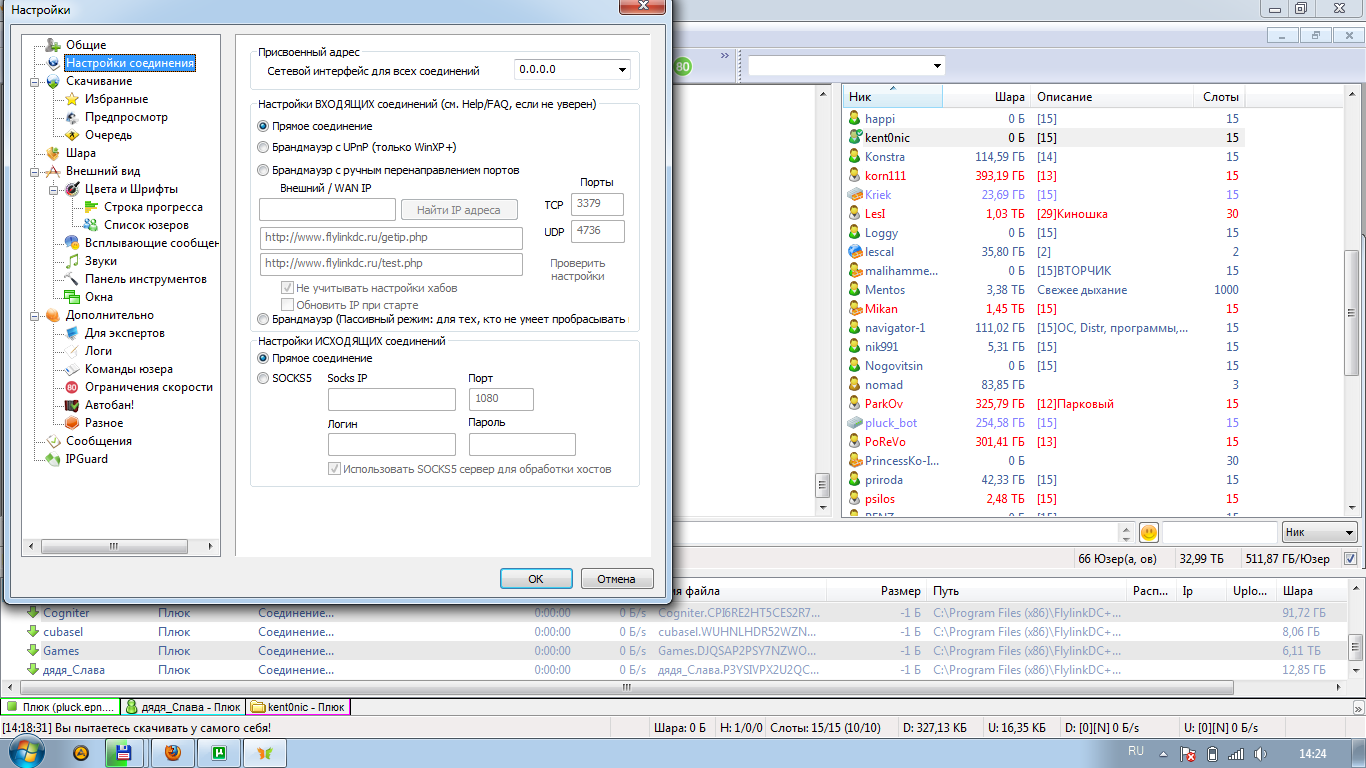Select outgoing Прямое соединение radio button
The height and width of the screenshot is (768, 1366).
point(263,358)
